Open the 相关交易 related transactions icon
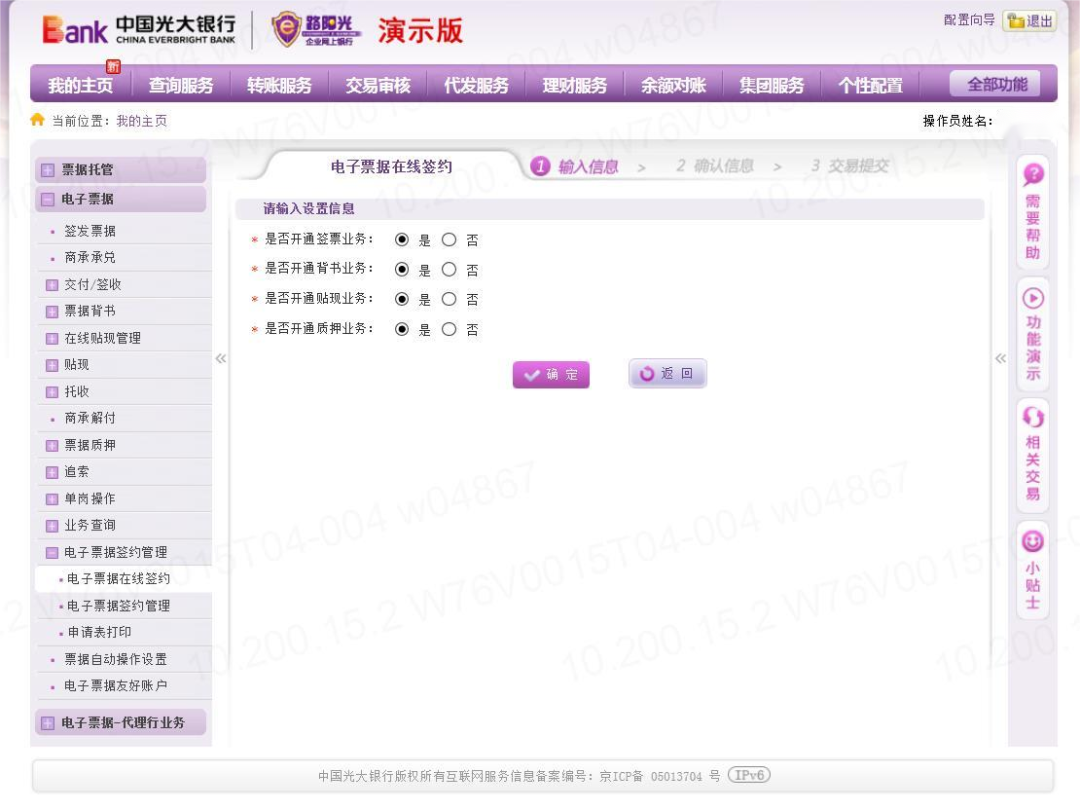This screenshot has height=810, width=1080. pyautogui.click(x=1032, y=417)
